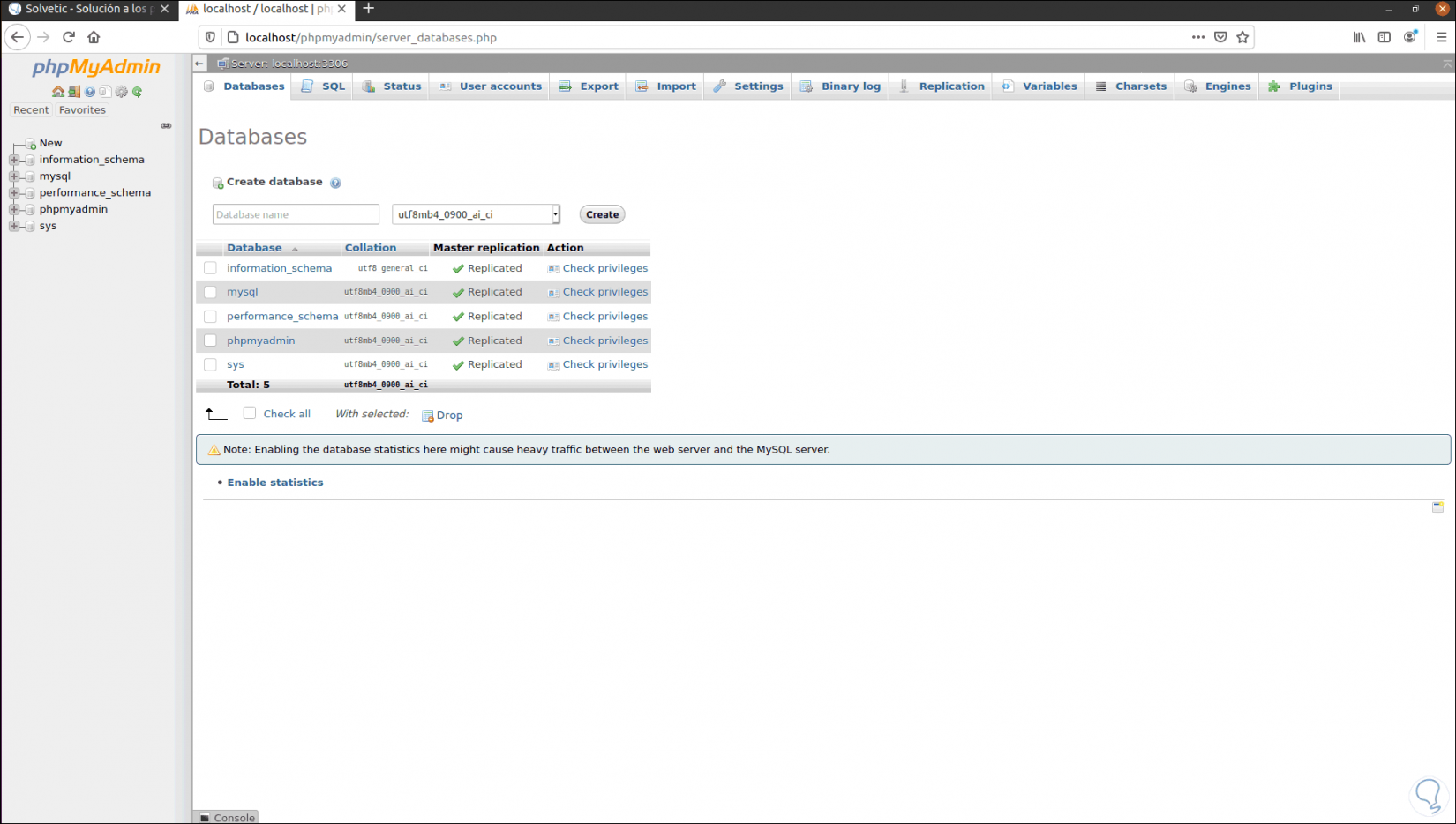Click the link-with-main-panel chain icon
This screenshot has height=824, width=1456.
pyautogui.click(x=166, y=126)
